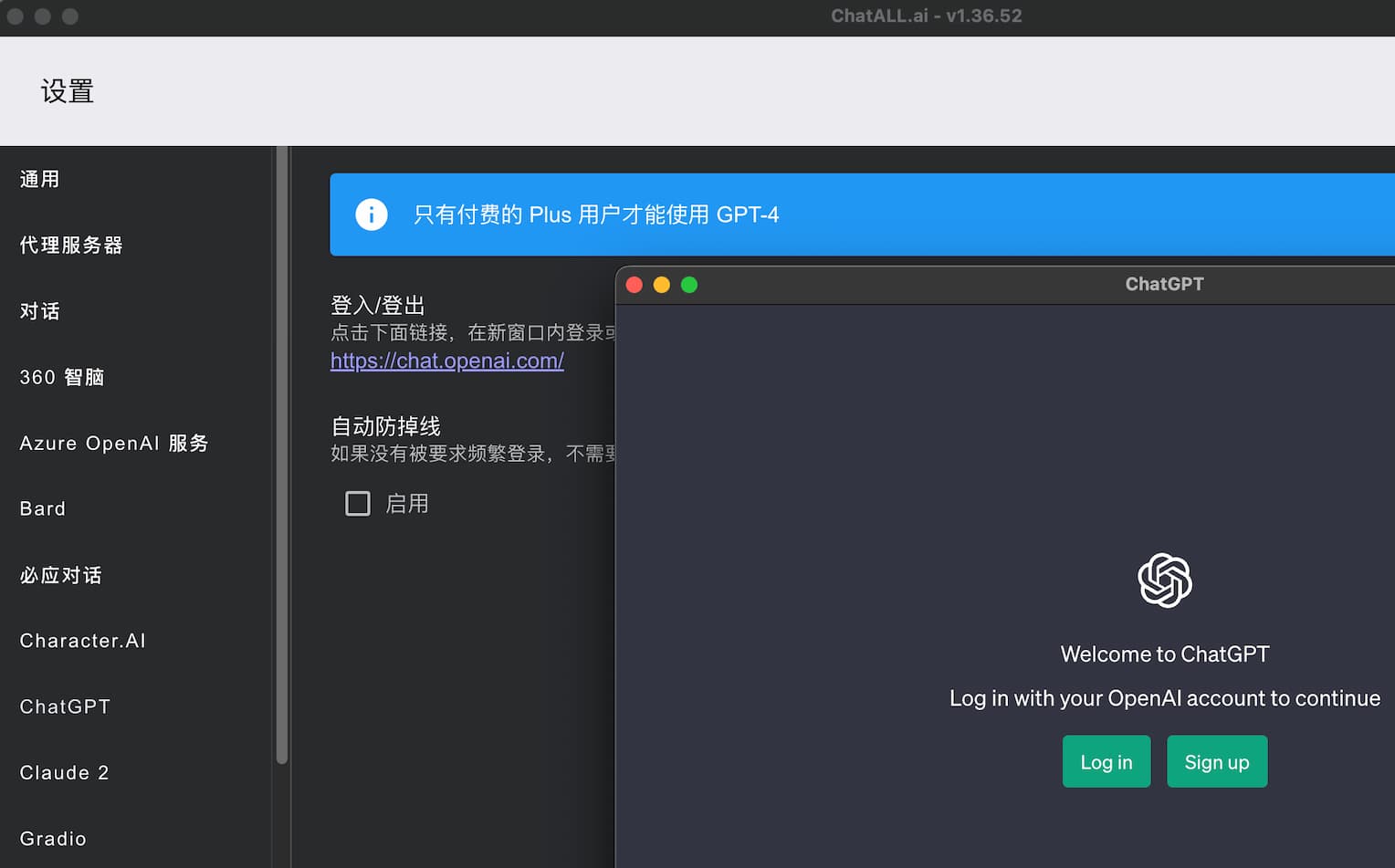Click the 登入/登出 heading text
Screen dimensions: 1395x868
[x=378, y=305]
